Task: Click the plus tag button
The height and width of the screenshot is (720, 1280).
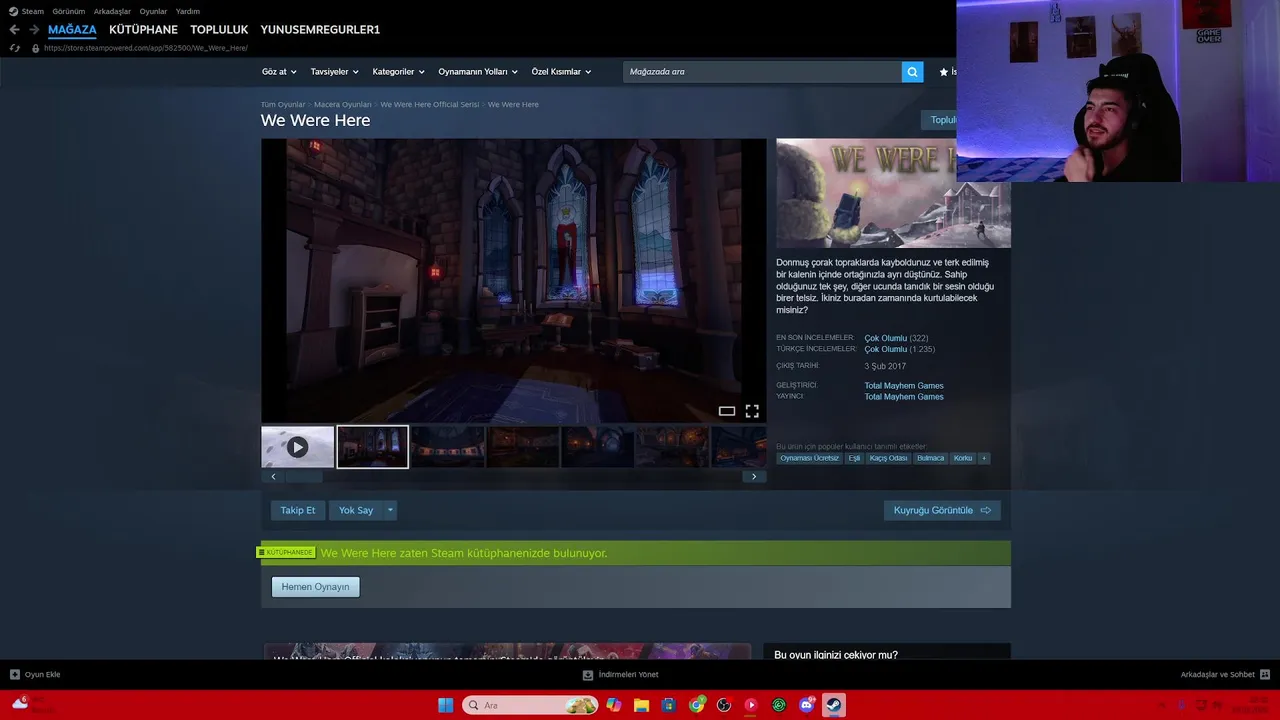Action: (x=984, y=458)
